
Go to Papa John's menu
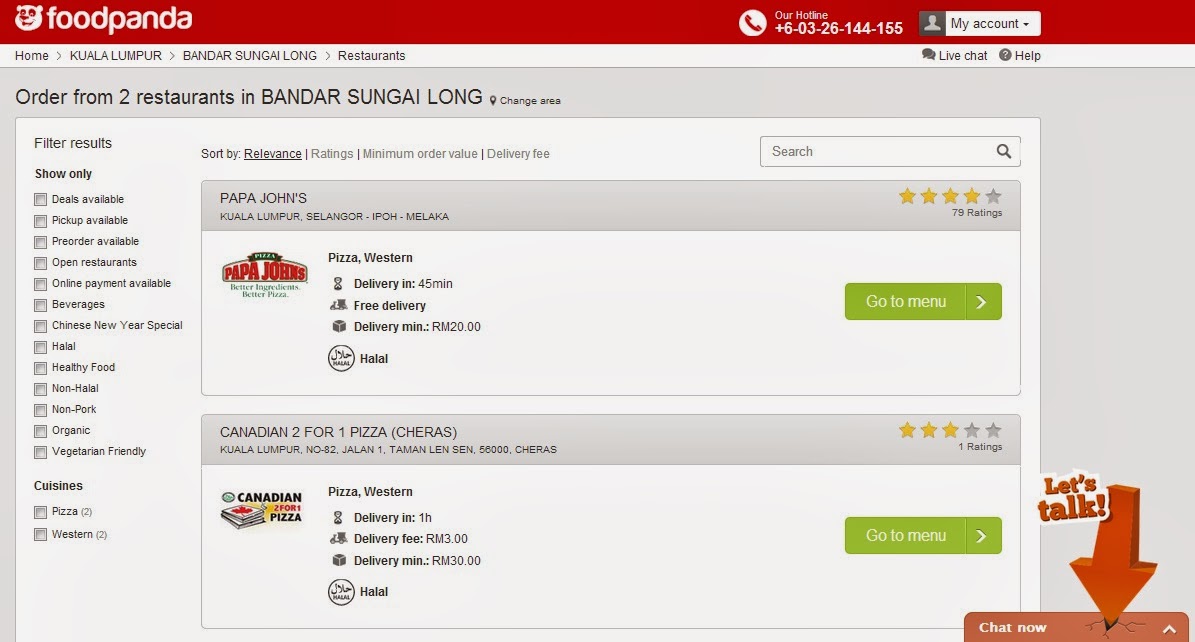(x=923, y=302)
